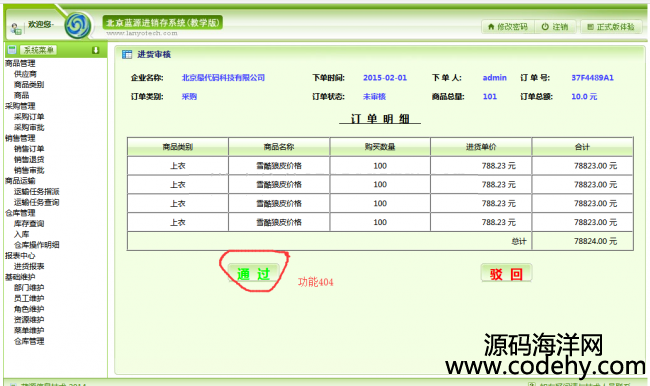Collapse the 系统菜单 panel with arrow icon
This screenshot has height=386, width=650.
(95, 50)
